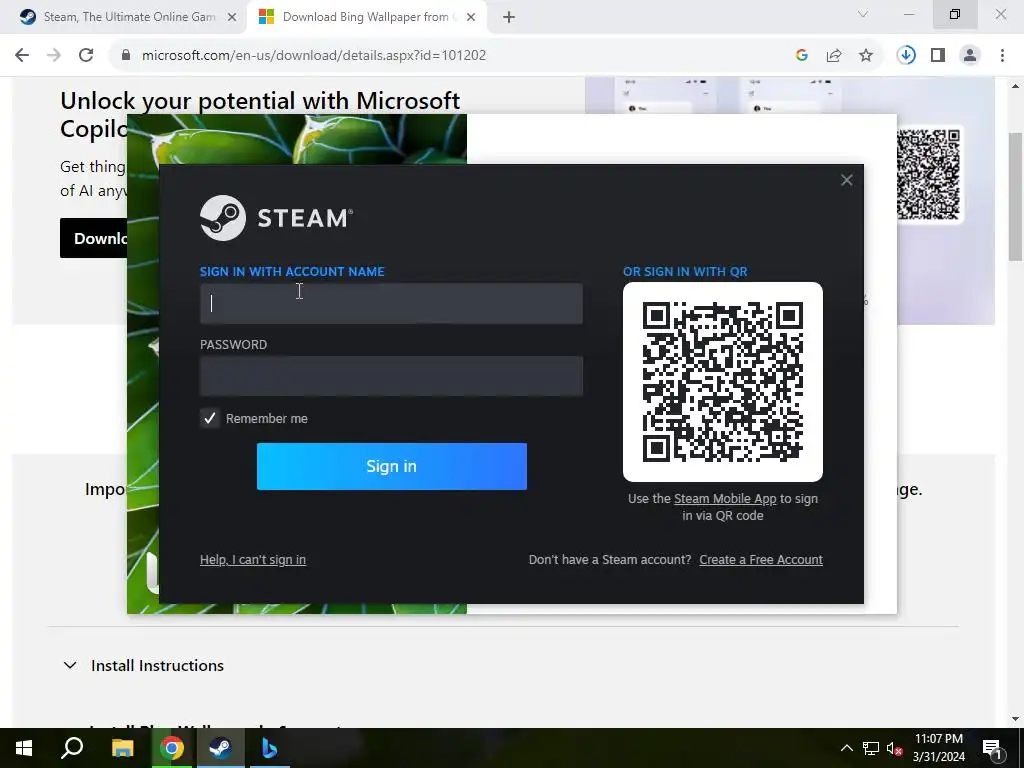The height and width of the screenshot is (768, 1024).
Task: Click the Steam sign-in QR code
Action: click(x=722, y=381)
